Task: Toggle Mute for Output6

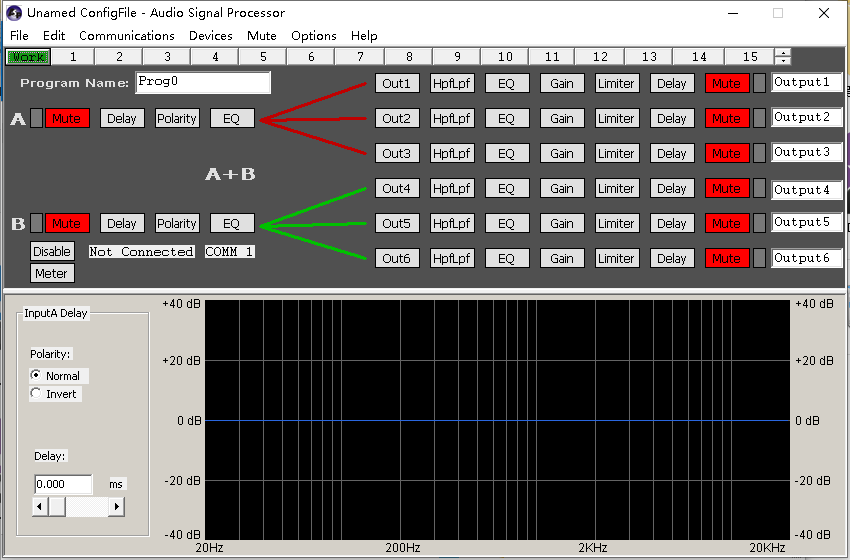Action: pyautogui.click(x=726, y=259)
